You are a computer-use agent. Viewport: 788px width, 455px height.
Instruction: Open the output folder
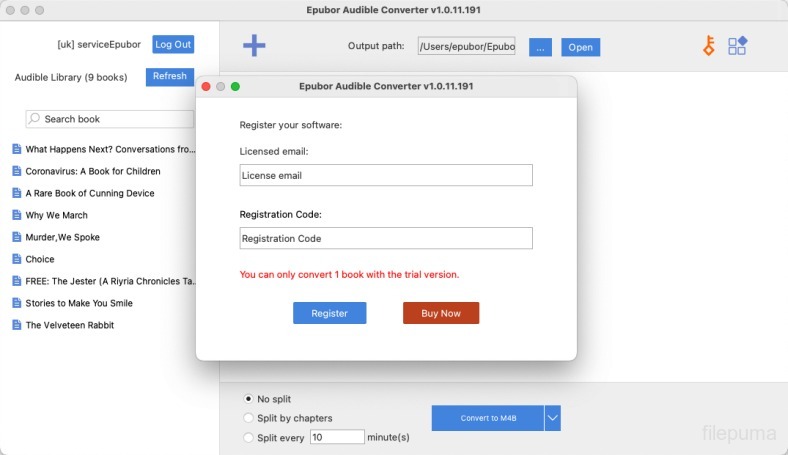(580, 47)
